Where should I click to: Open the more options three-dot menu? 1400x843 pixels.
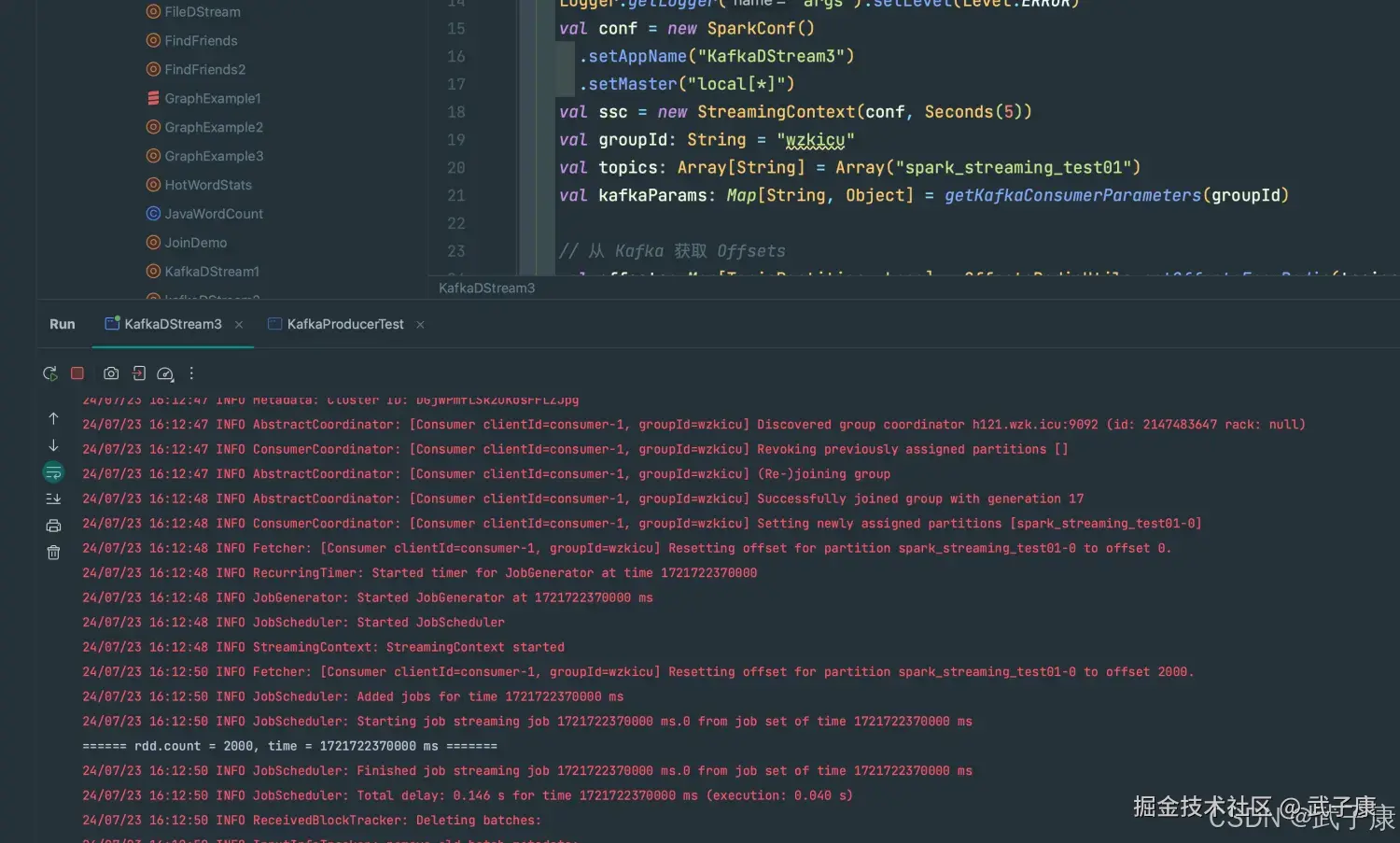pyautogui.click(x=191, y=373)
